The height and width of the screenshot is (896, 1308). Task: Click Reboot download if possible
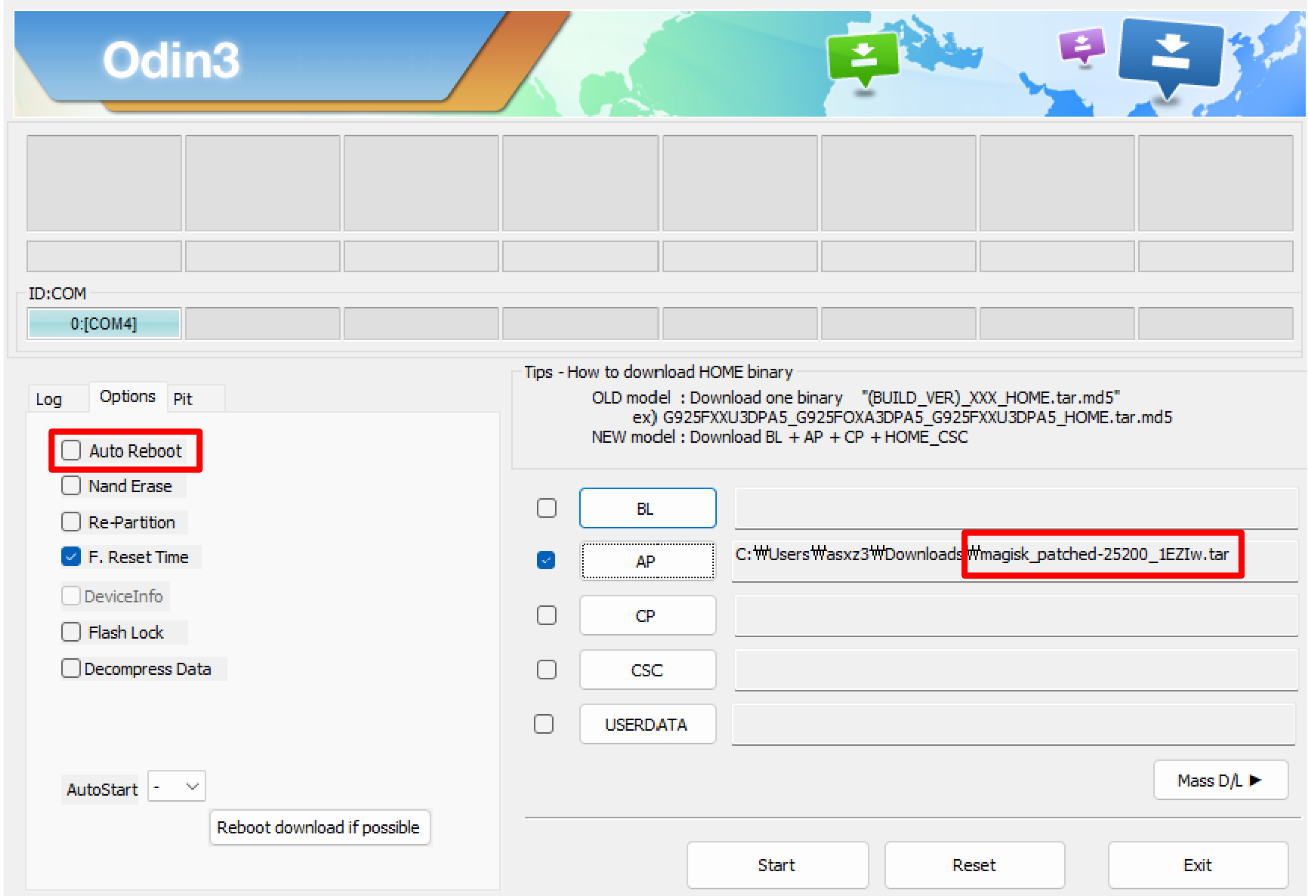[320, 828]
